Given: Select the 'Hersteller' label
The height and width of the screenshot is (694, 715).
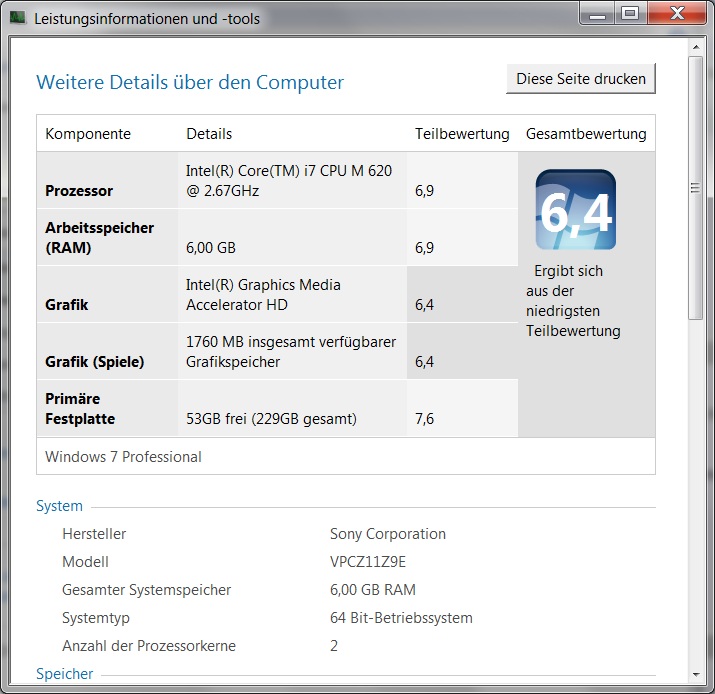Looking at the screenshot, I should (x=94, y=533).
